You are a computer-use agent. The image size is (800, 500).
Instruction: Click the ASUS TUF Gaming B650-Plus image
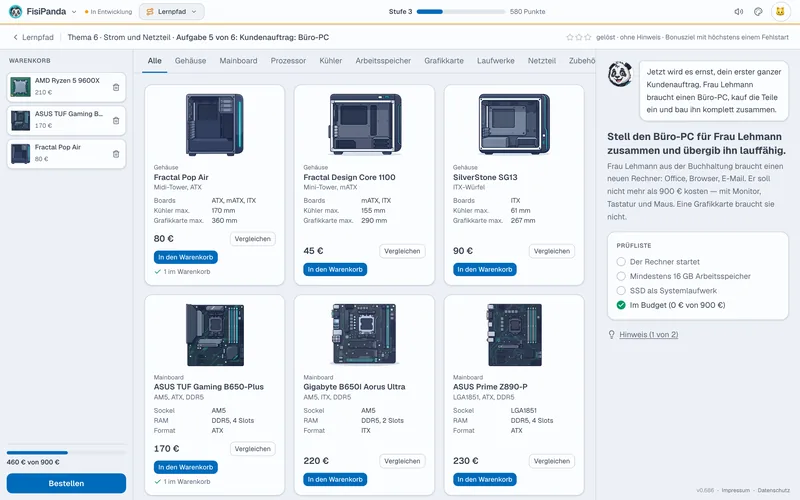214,335
